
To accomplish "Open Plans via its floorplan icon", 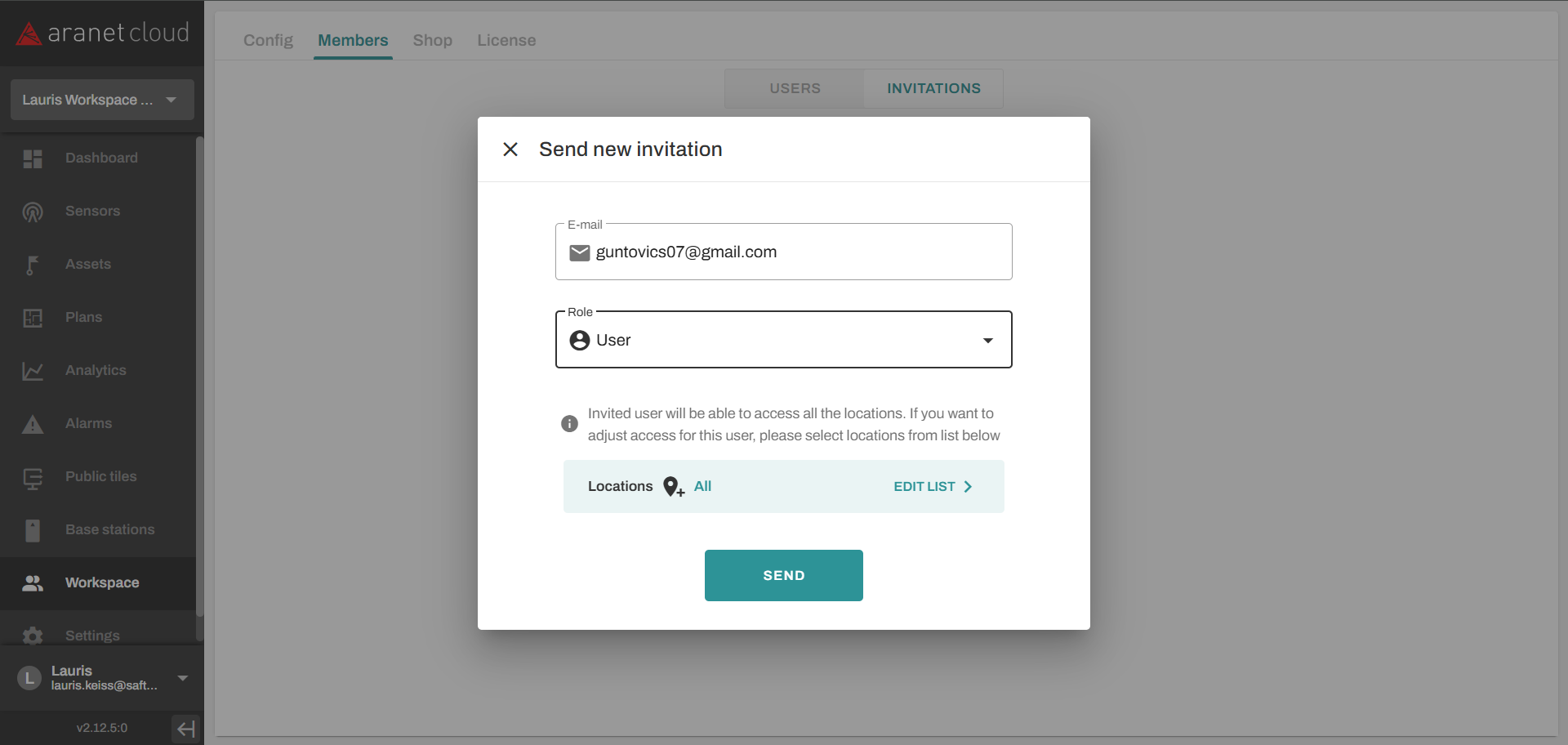I will click(33, 318).
